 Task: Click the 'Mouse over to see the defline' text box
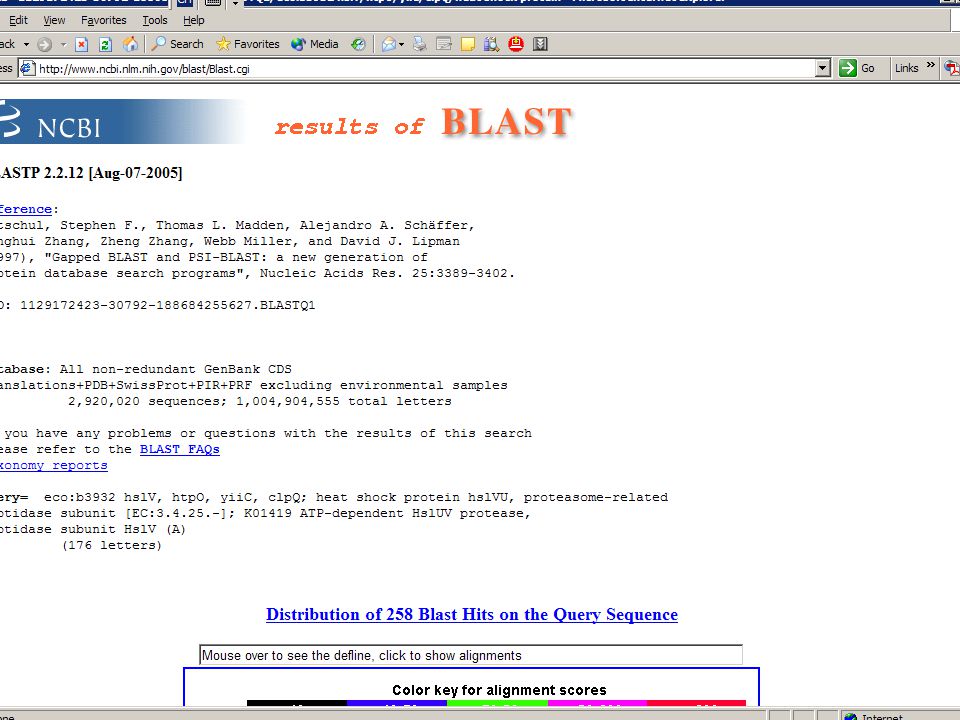point(471,655)
